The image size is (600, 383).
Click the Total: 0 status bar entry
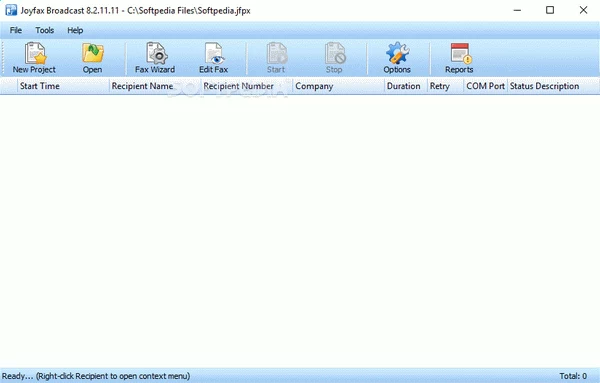tap(573, 376)
